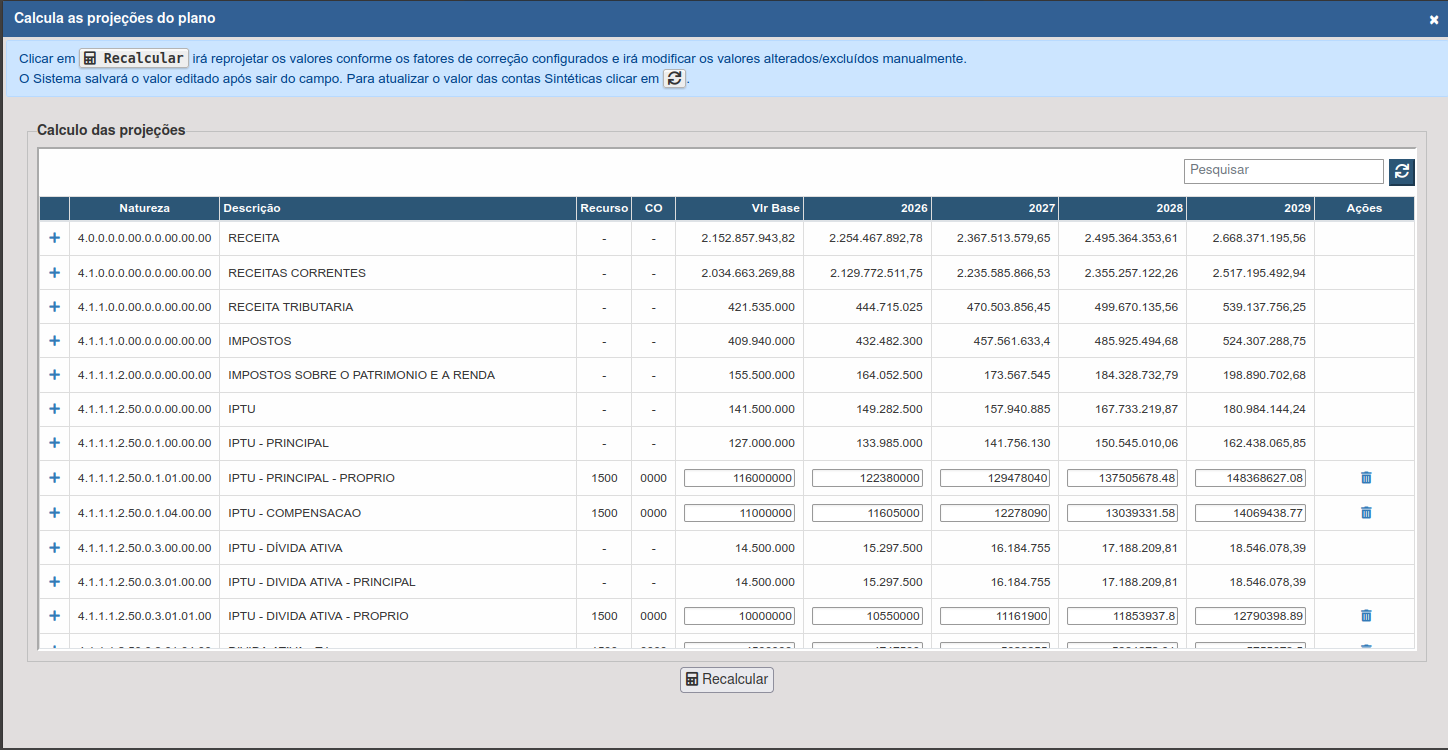Expand the RECEITAS CORRENTES row
1448x750 pixels.
54,273
